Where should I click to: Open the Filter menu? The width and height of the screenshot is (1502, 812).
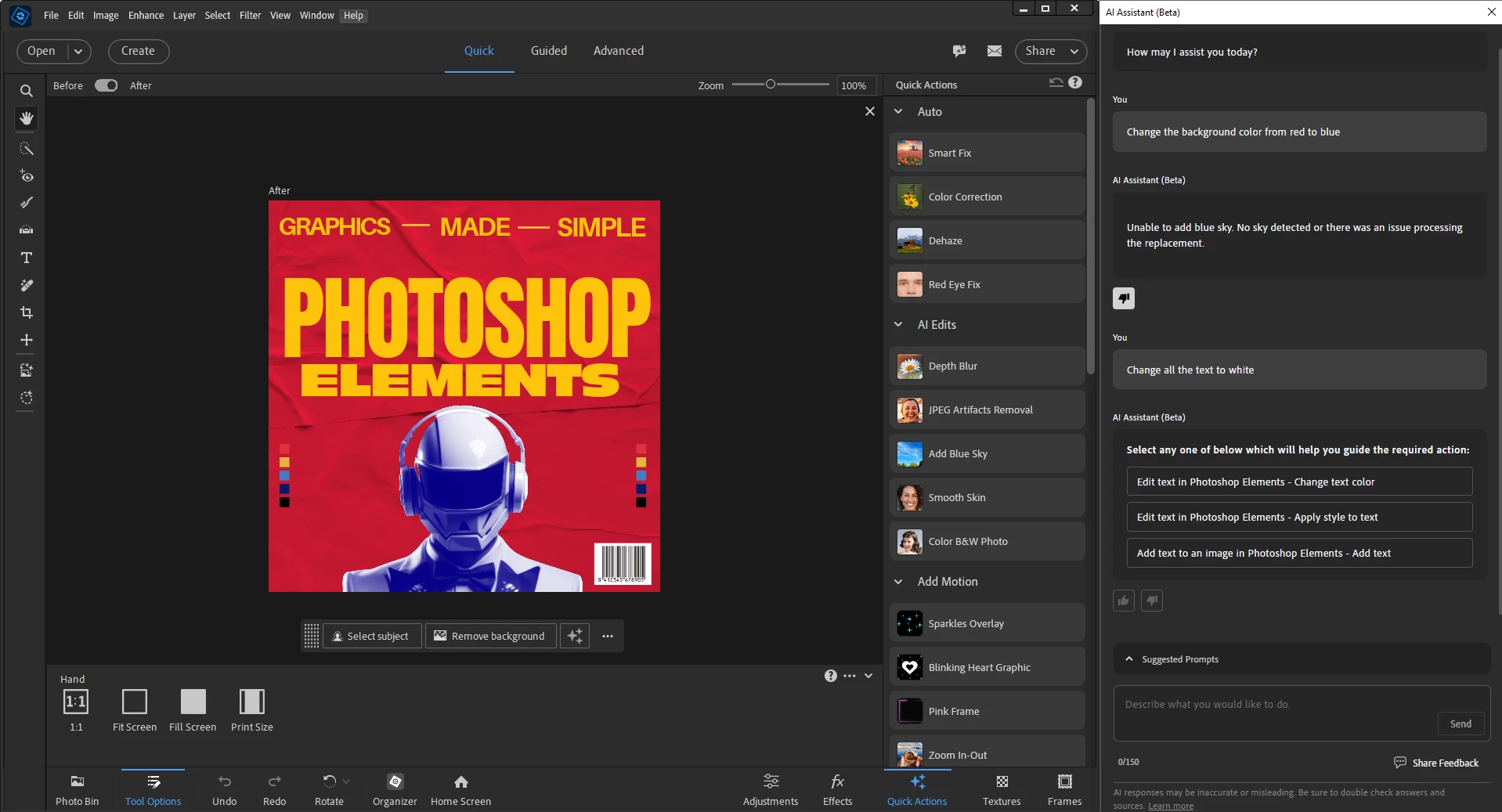250,15
